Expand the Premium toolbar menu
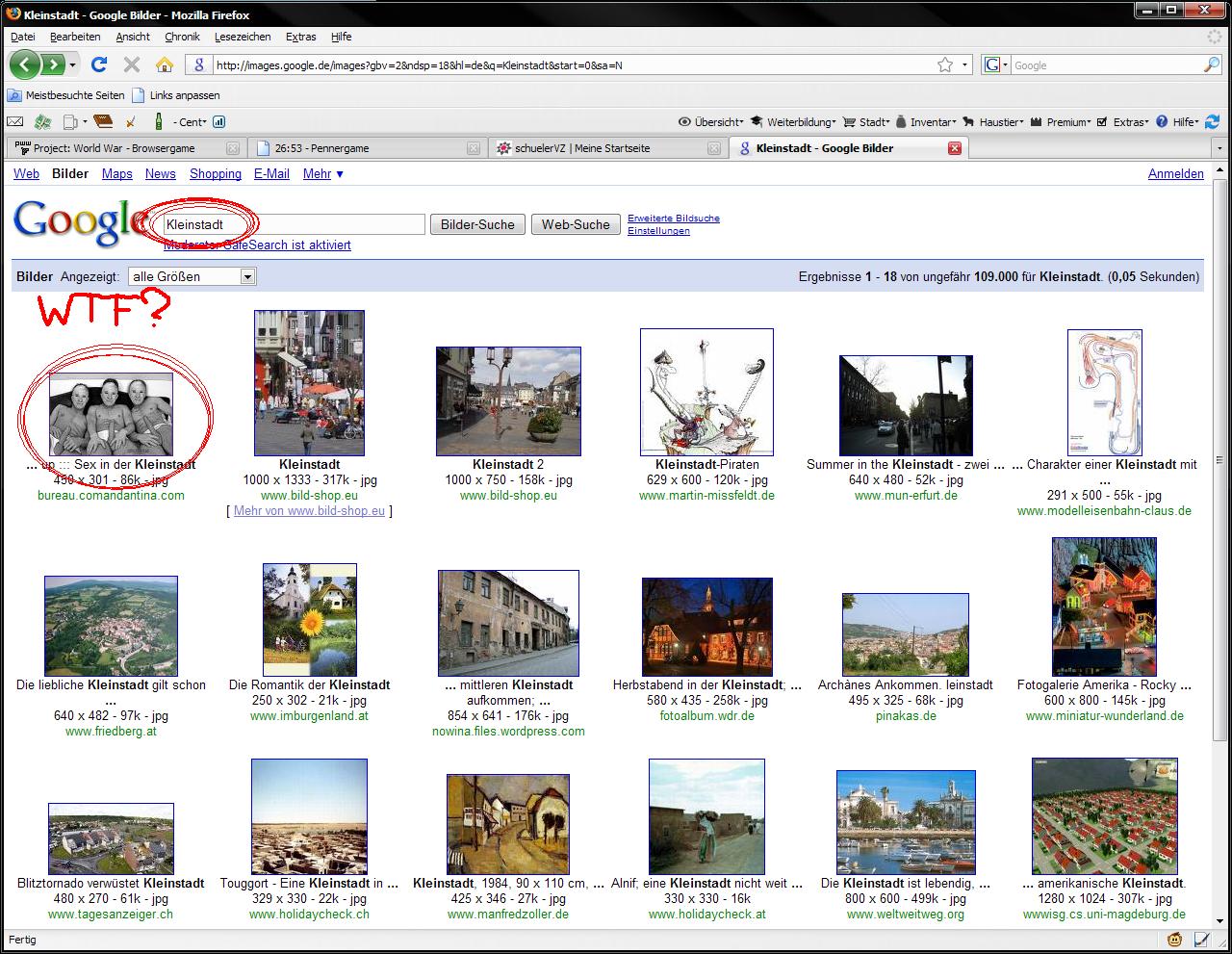This screenshot has width=1232, height=954. pos(1060,122)
